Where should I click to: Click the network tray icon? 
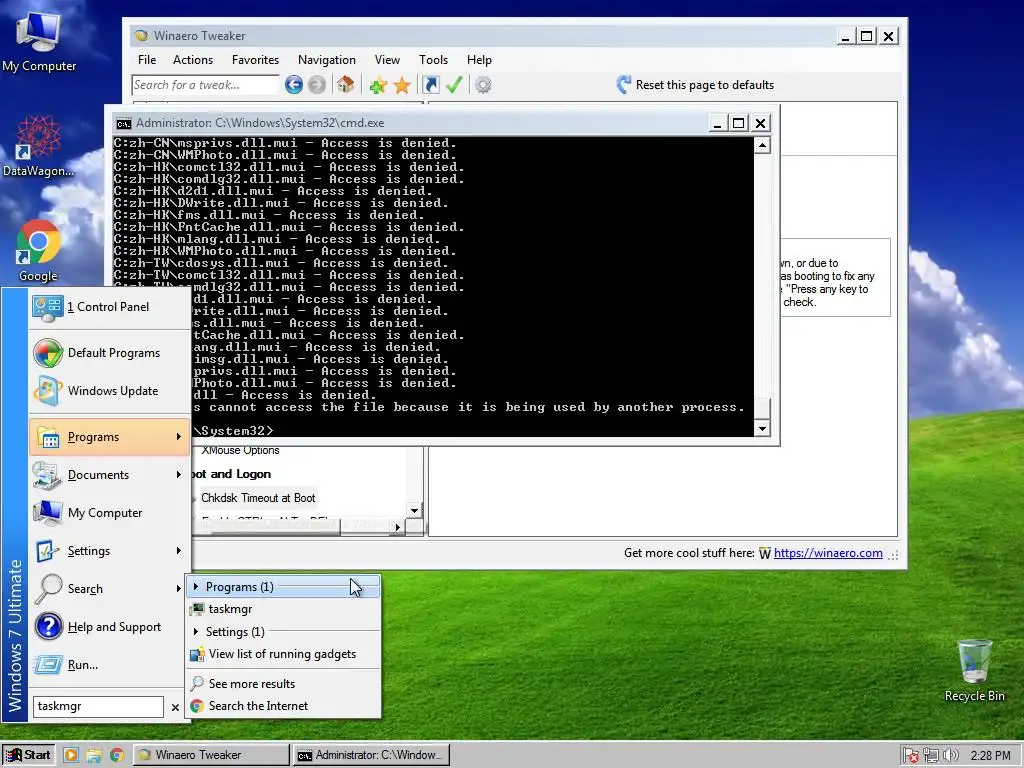[931, 756]
